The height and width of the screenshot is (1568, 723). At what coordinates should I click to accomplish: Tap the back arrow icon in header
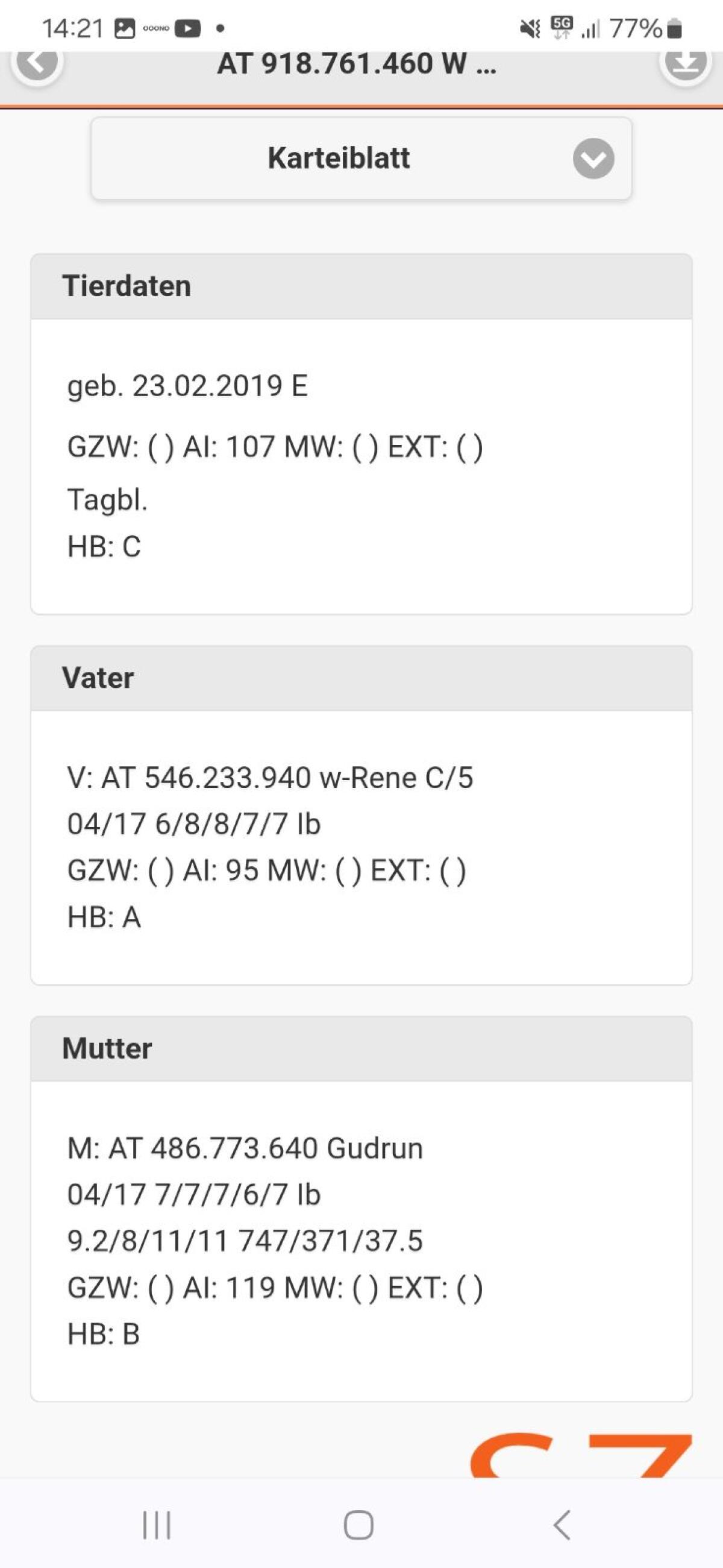(37, 63)
